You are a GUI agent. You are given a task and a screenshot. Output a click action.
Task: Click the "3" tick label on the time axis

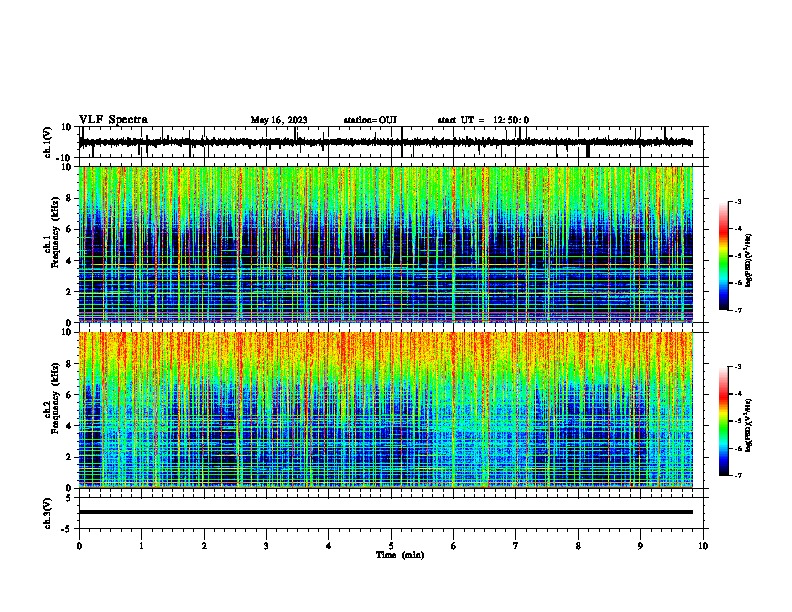[x=266, y=546]
